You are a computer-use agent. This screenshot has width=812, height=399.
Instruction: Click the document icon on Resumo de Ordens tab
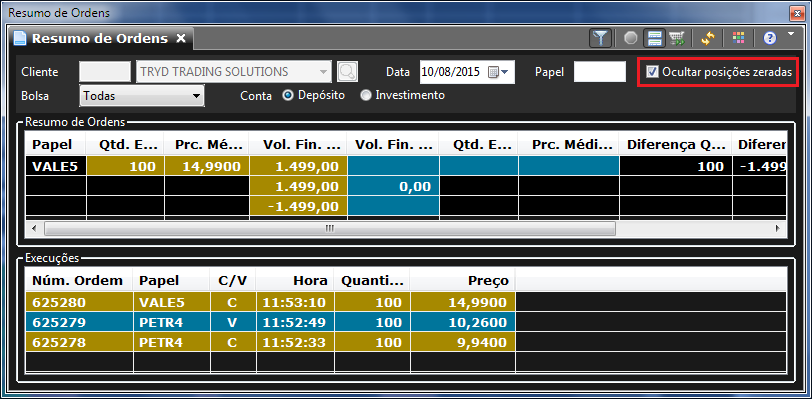[20, 38]
